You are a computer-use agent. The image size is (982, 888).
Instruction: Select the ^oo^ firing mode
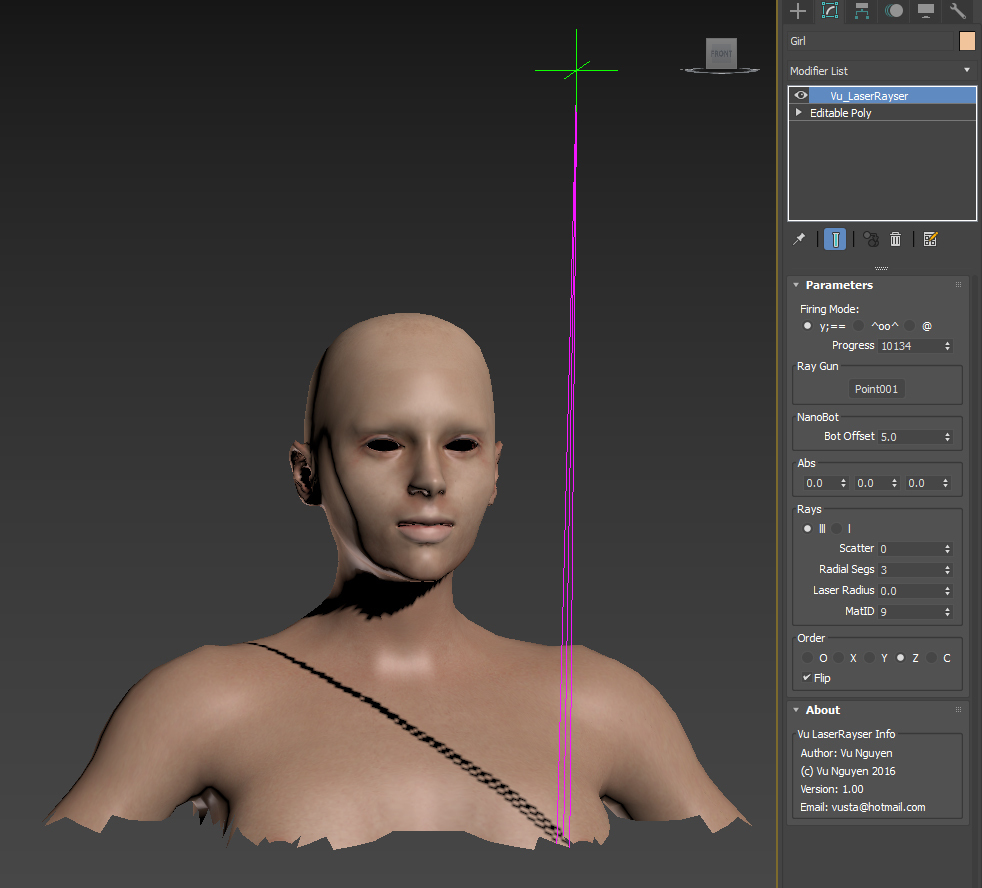click(x=859, y=326)
